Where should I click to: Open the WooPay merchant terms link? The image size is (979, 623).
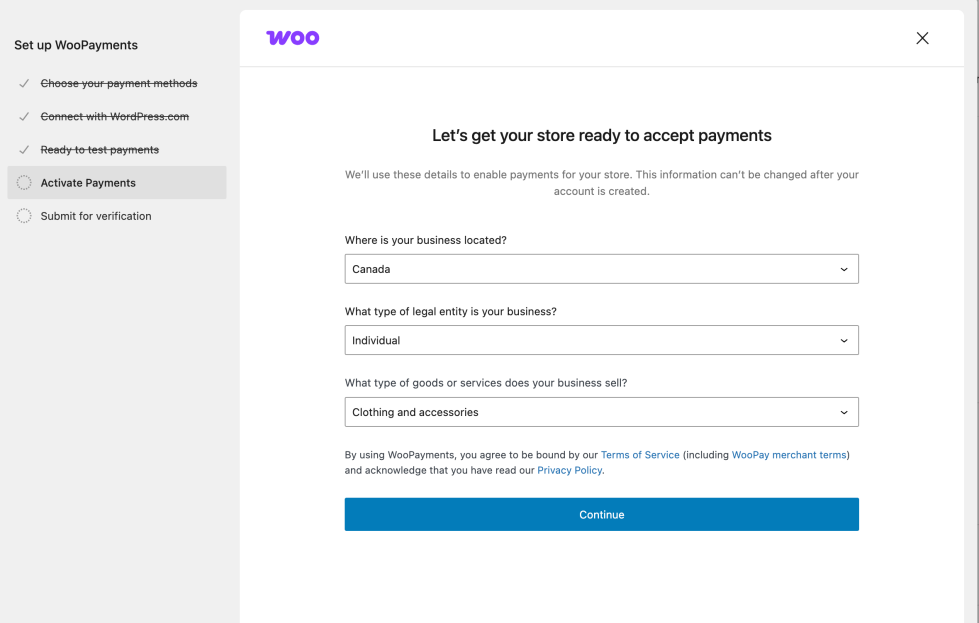pos(789,455)
